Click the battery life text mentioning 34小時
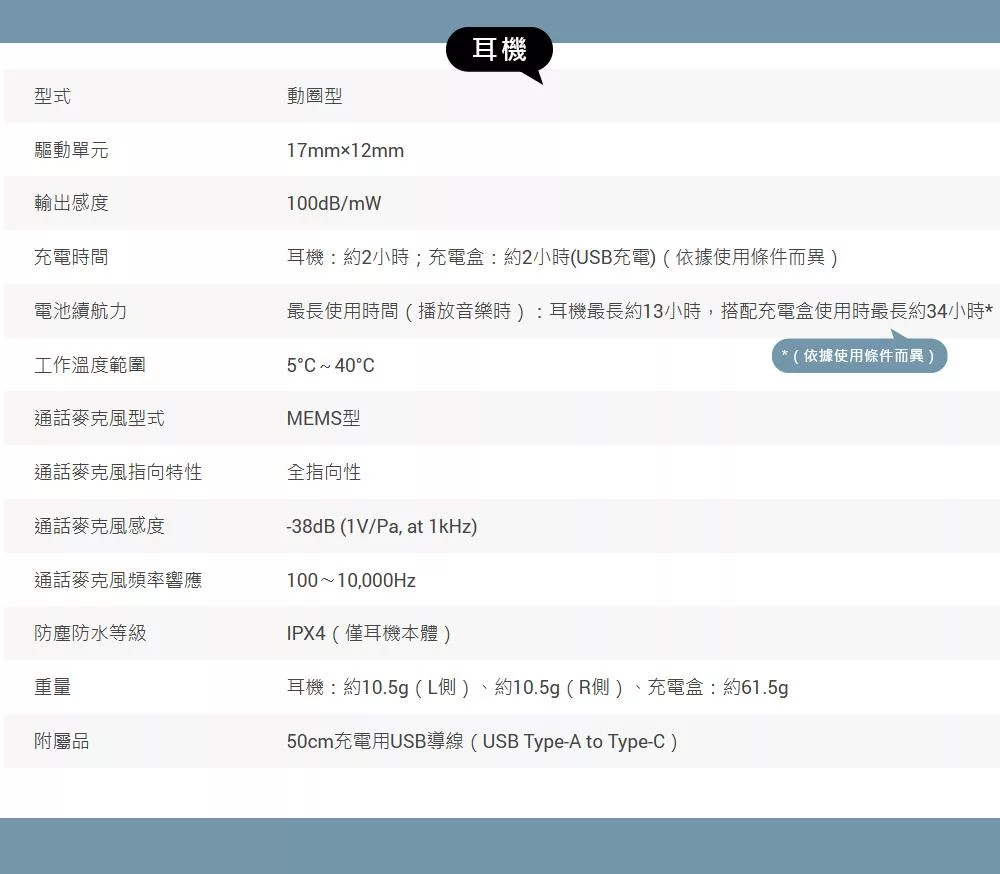Viewport: 1000px width, 874px height. [639, 312]
